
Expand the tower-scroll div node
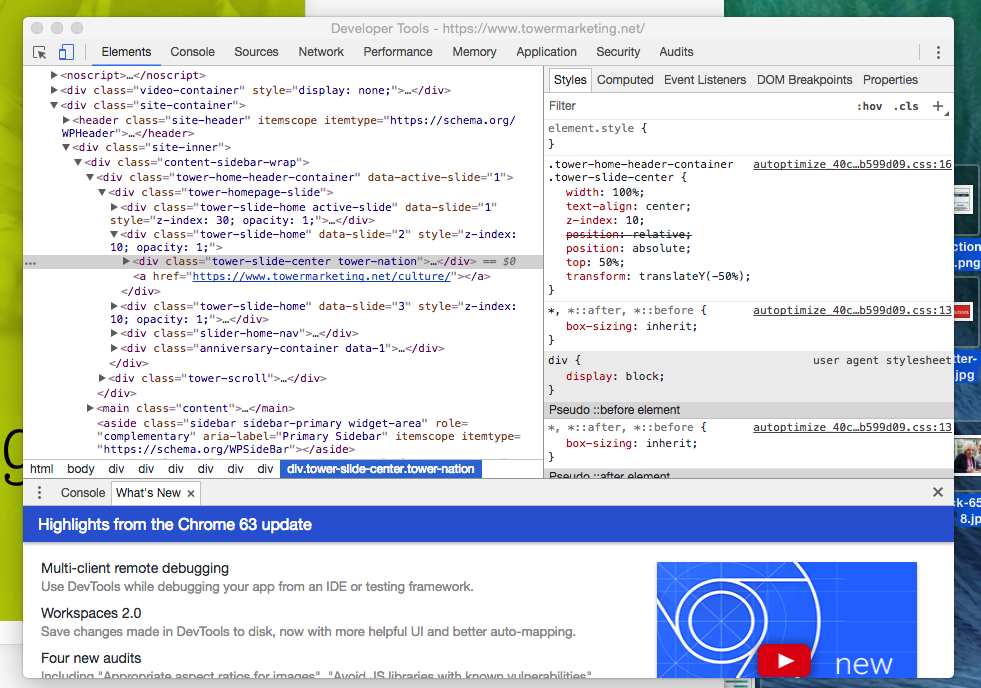coord(102,378)
